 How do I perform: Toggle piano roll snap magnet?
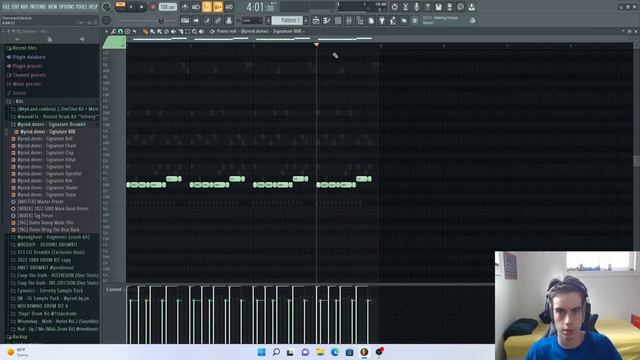click(120, 31)
